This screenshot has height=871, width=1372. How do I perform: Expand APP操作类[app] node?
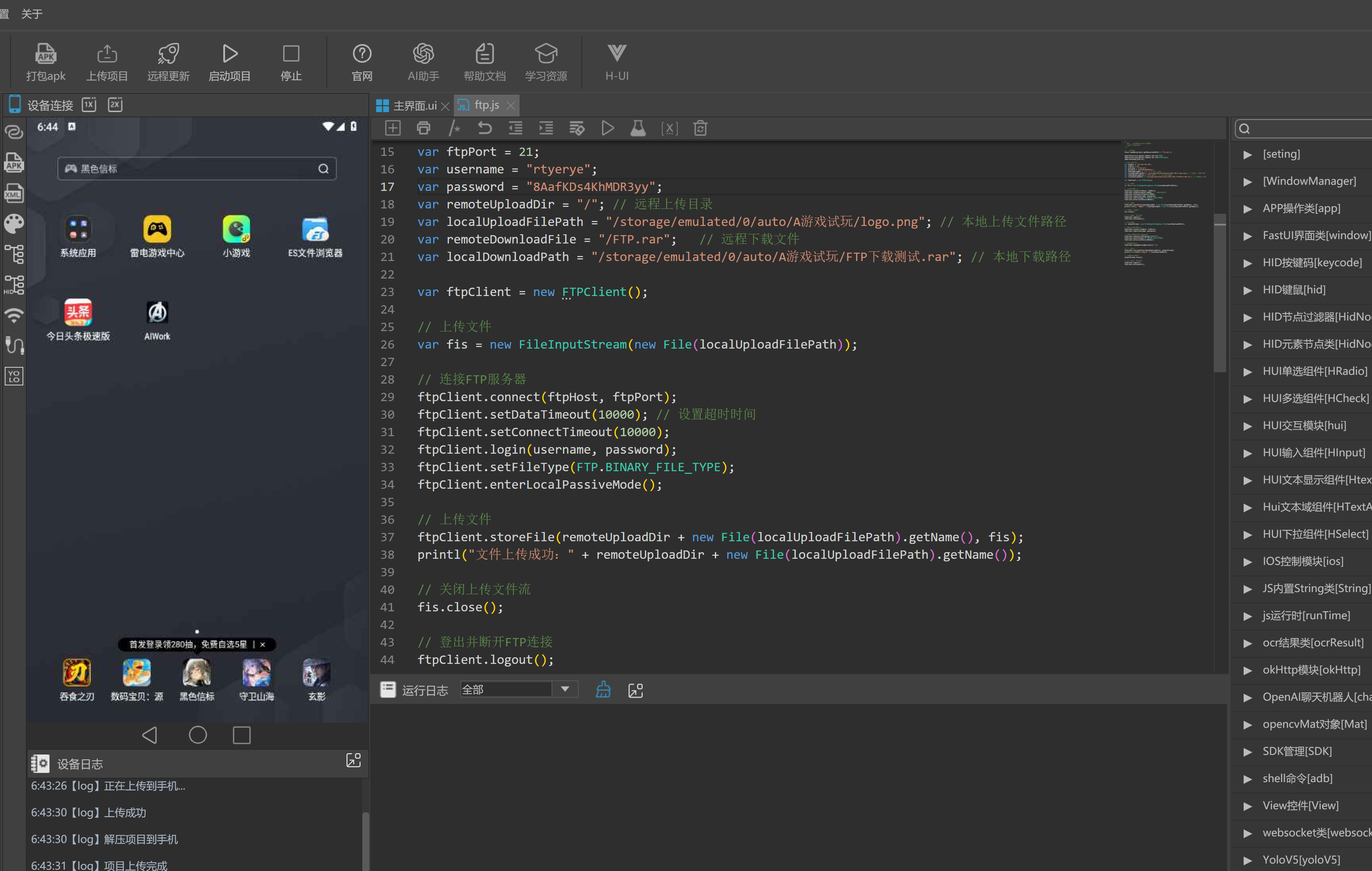[x=1248, y=208]
